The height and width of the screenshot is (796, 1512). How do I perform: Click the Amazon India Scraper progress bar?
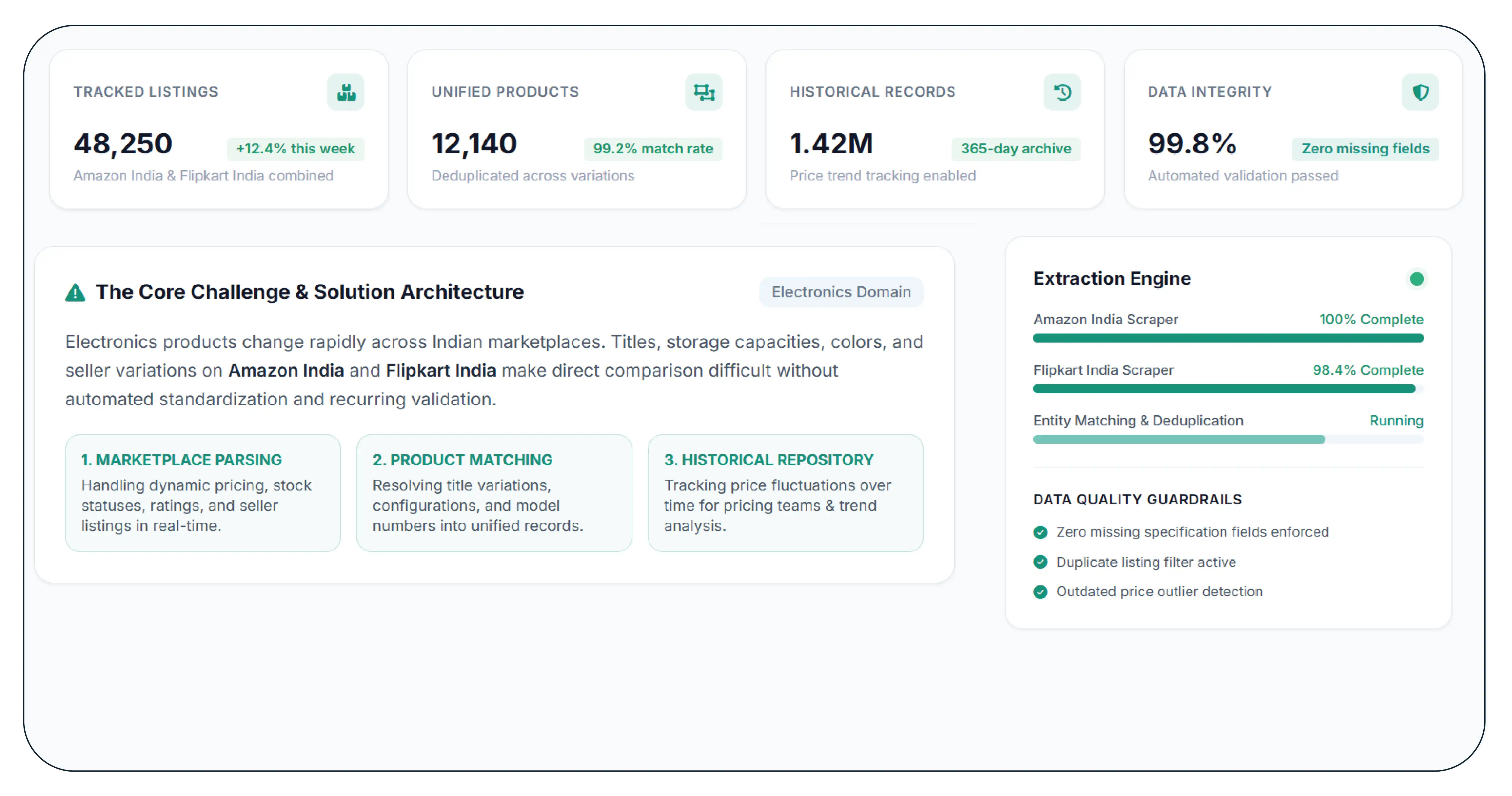tap(1229, 338)
